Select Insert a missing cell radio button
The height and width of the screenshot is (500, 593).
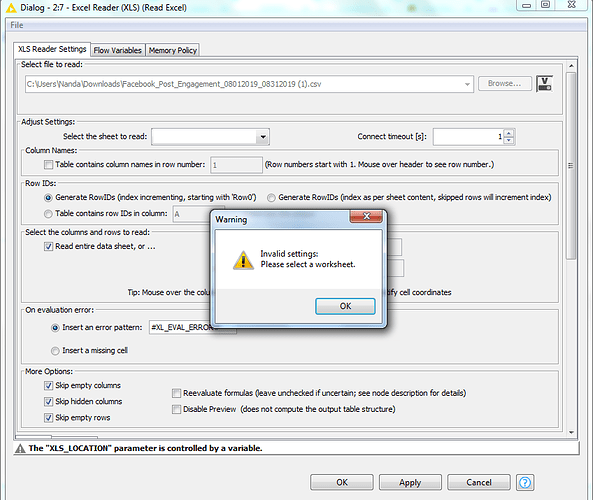(x=55, y=351)
